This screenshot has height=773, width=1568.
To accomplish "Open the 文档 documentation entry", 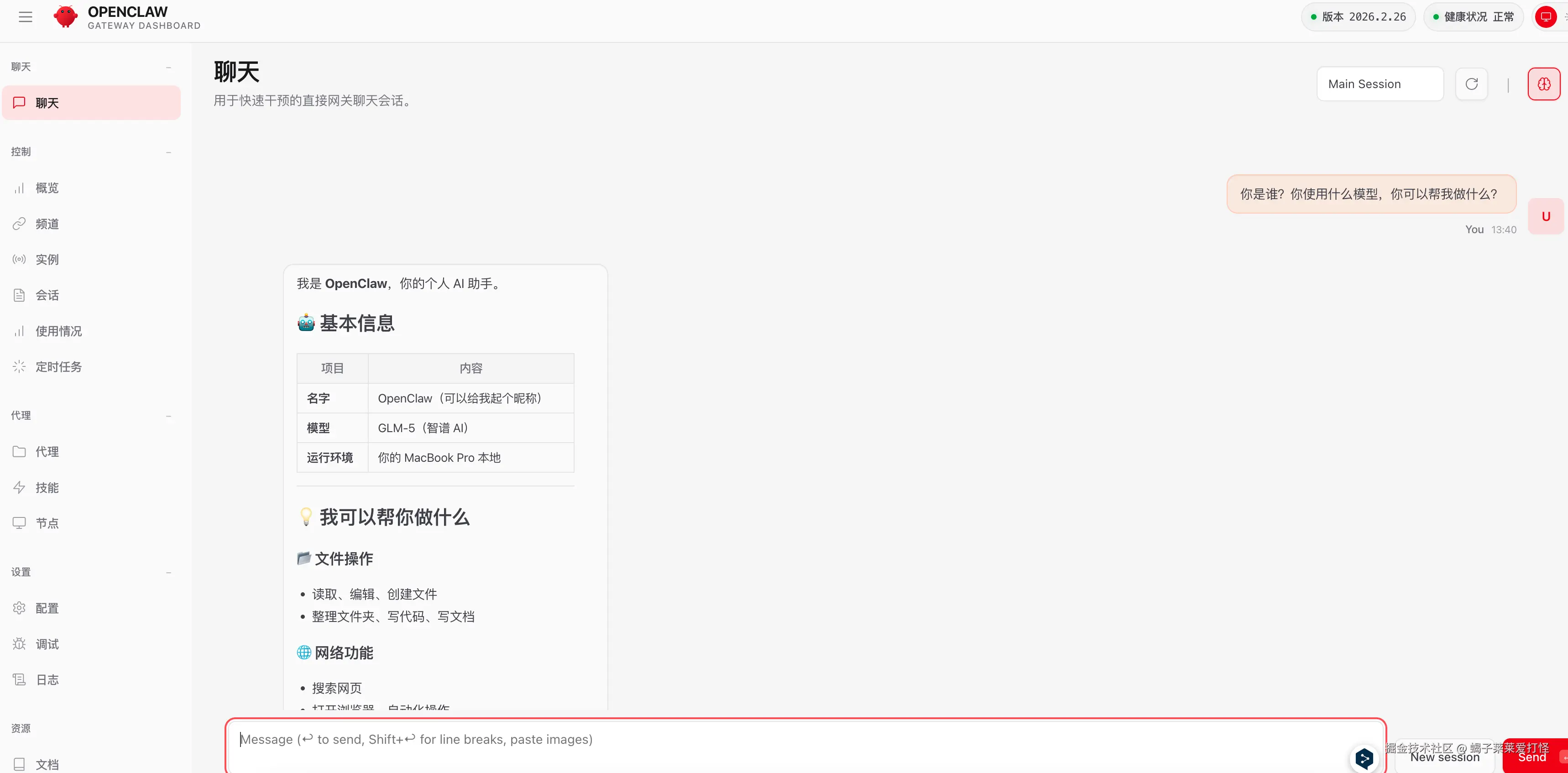I will pos(47,764).
